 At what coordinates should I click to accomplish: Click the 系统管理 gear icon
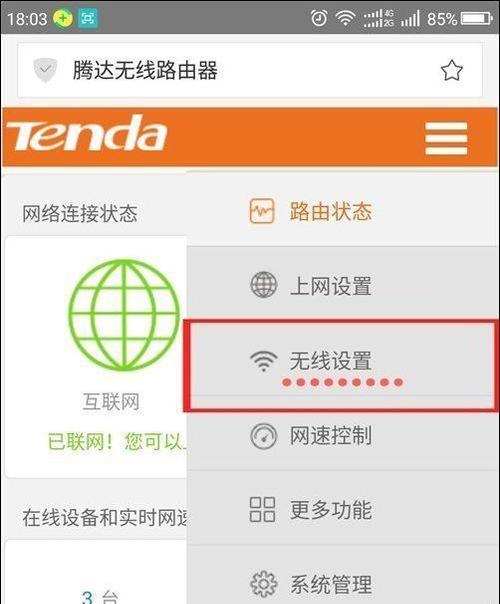(x=263, y=583)
